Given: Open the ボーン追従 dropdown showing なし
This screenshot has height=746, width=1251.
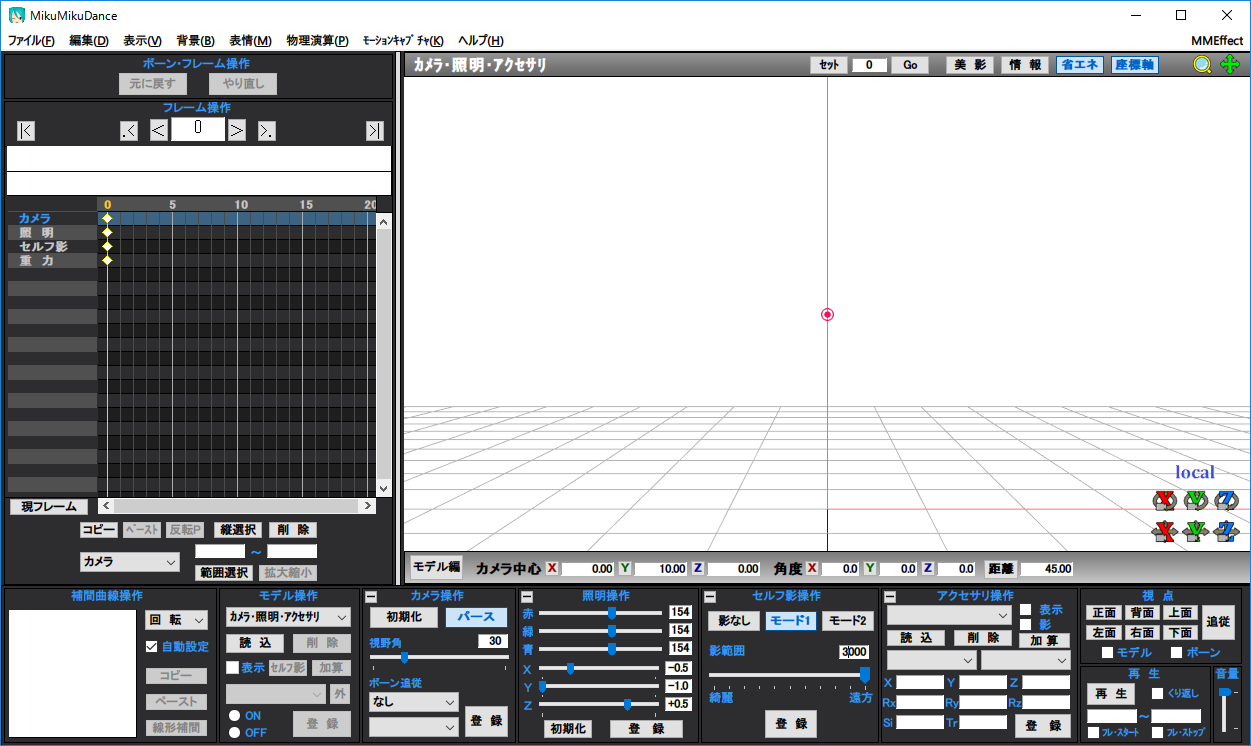Looking at the screenshot, I should click(x=413, y=701).
